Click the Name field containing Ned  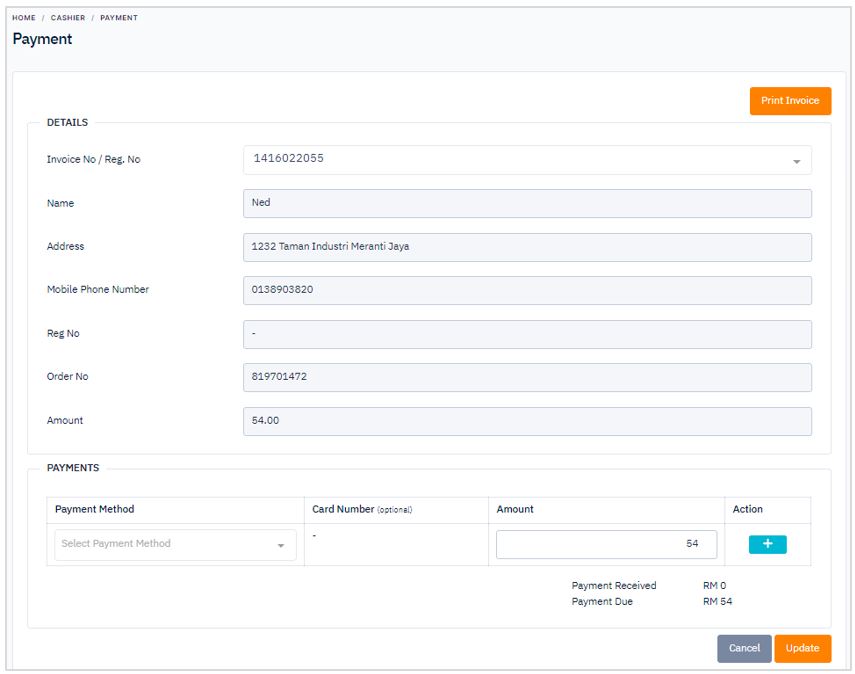coord(527,203)
